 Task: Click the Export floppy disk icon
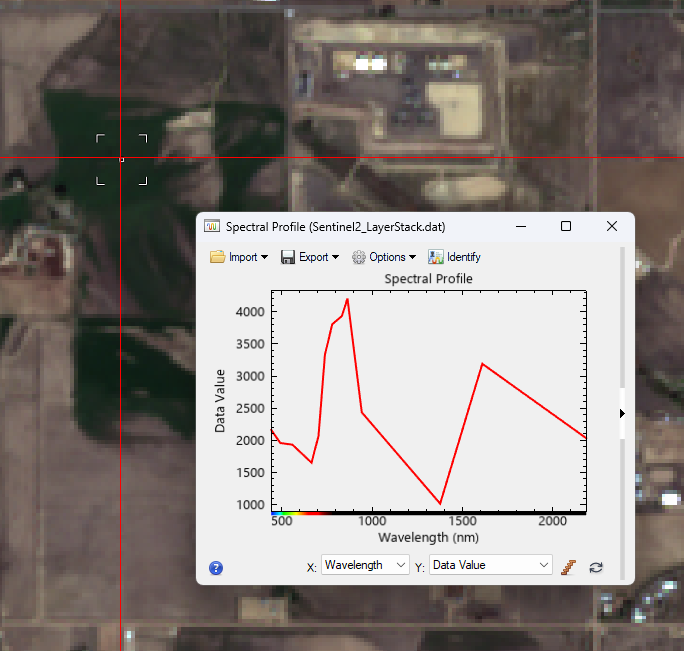pyautogui.click(x=288, y=257)
